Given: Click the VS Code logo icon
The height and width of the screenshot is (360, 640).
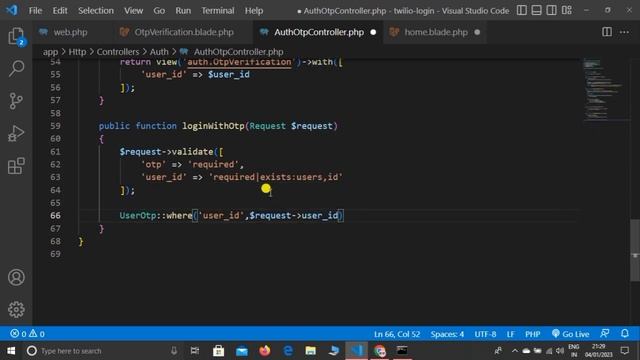Looking at the screenshot, I should point(12,10).
